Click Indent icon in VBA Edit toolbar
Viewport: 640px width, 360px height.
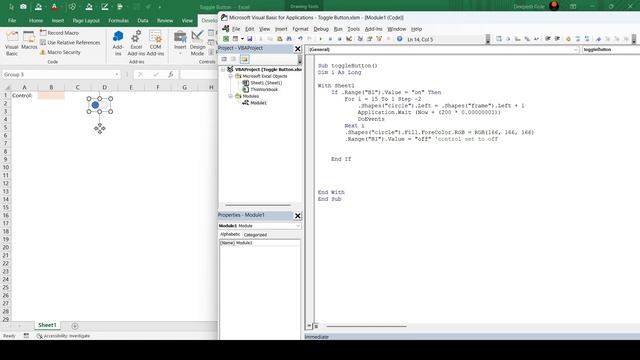(547, 39)
